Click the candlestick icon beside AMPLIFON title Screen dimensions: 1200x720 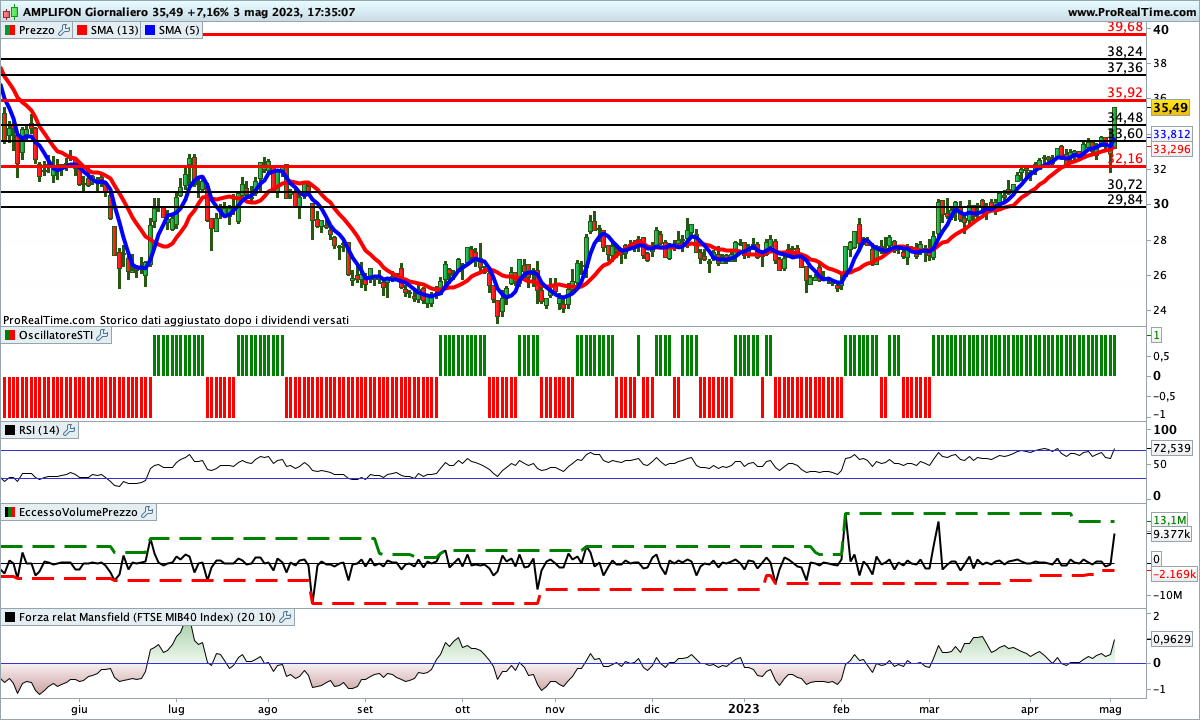[x=8, y=11]
